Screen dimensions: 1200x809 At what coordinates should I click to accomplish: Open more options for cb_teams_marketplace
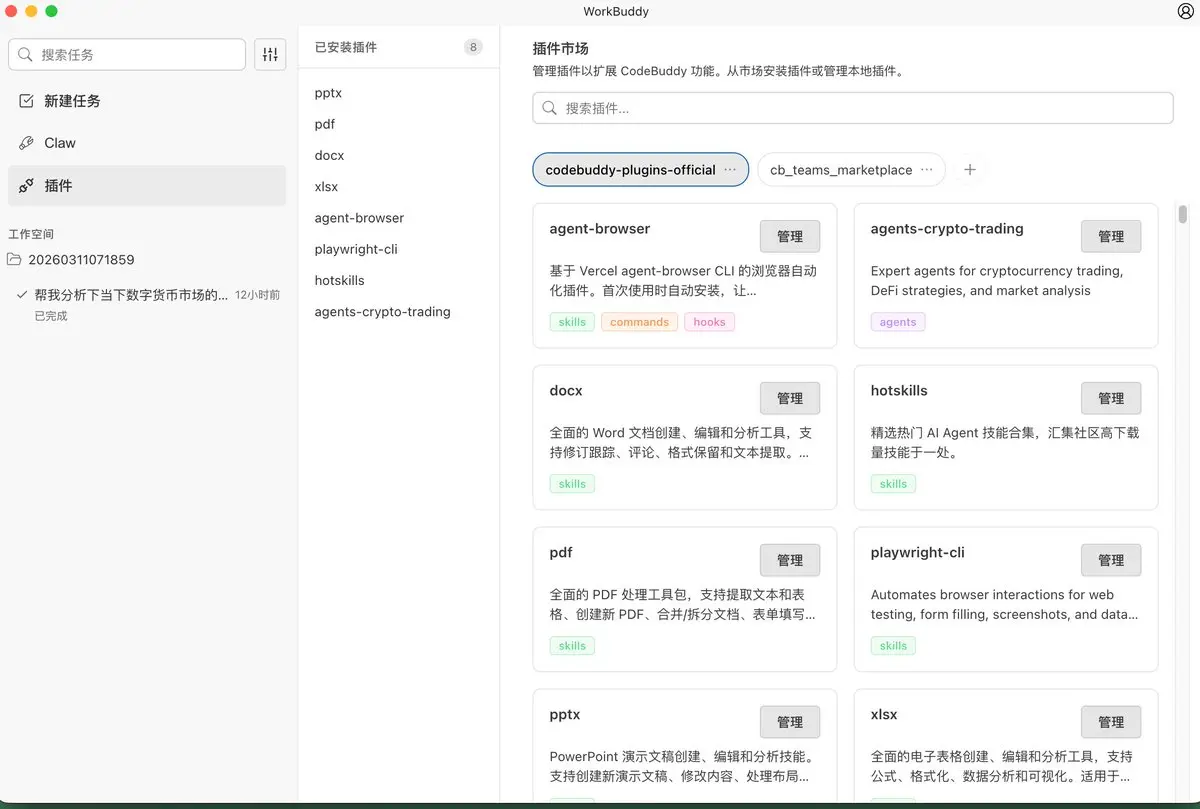(x=927, y=170)
